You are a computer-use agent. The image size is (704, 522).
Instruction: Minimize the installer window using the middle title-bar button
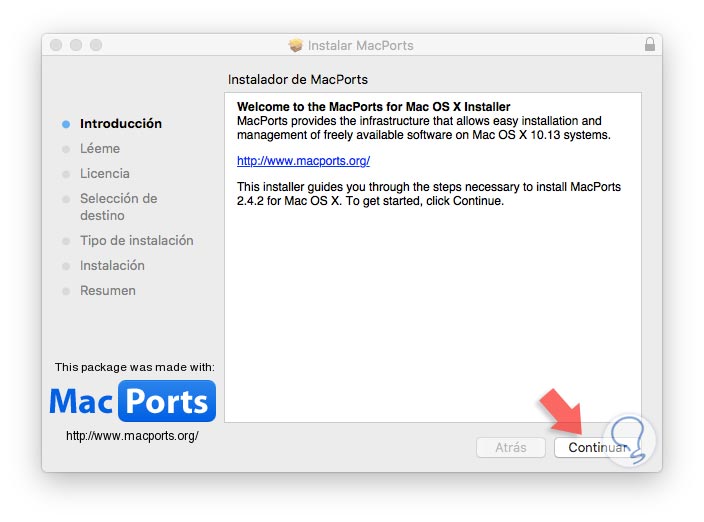76,45
